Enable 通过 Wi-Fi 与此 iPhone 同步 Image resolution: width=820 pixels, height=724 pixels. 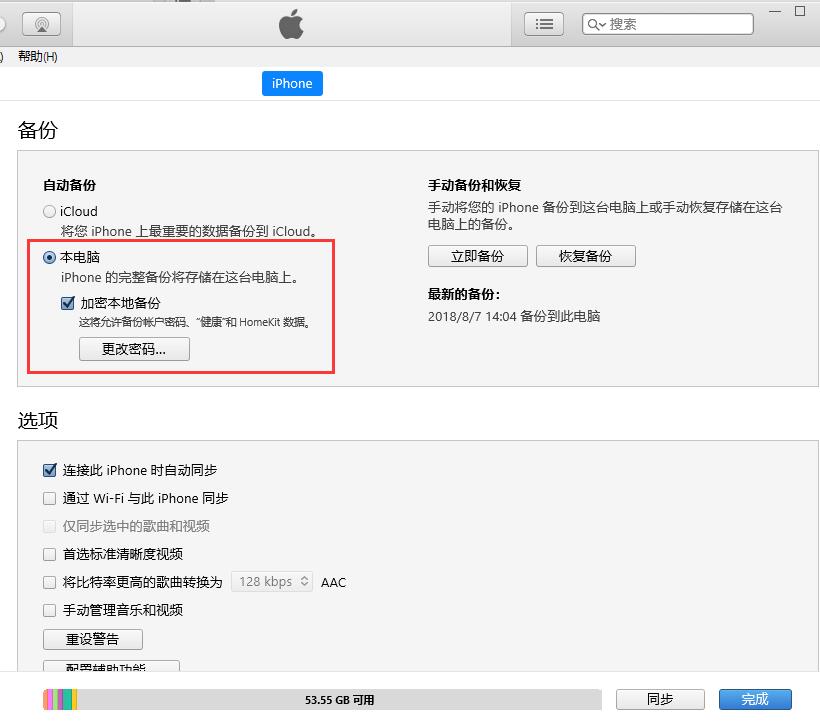[49, 498]
